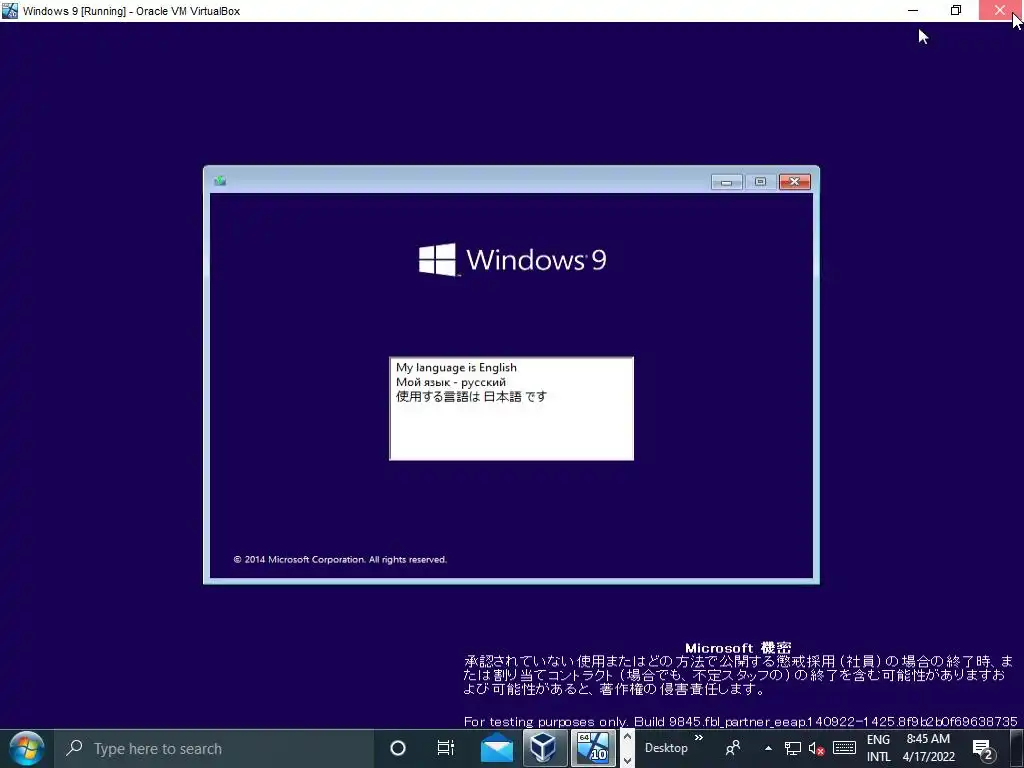Open network status tray icon
The height and width of the screenshot is (768, 1024).
pos(793,748)
